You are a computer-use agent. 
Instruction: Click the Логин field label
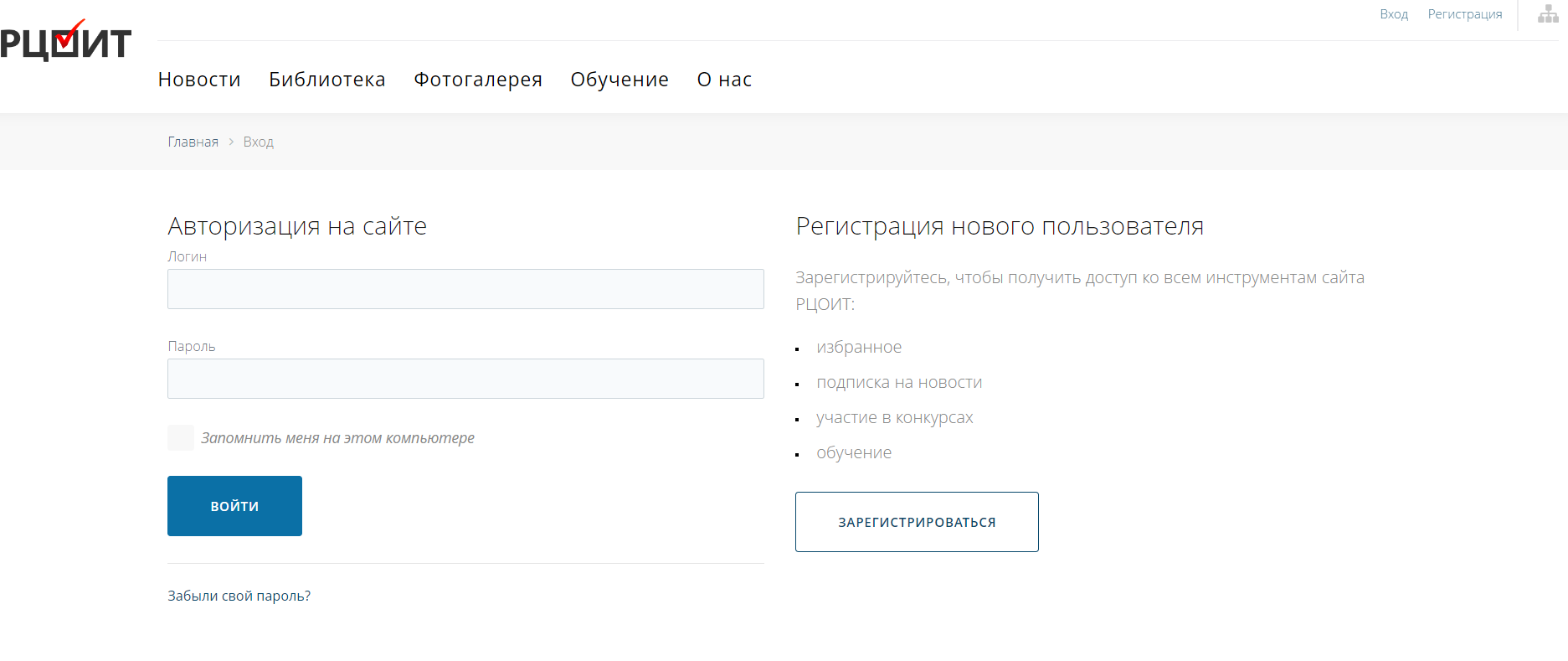[x=187, y=256]
